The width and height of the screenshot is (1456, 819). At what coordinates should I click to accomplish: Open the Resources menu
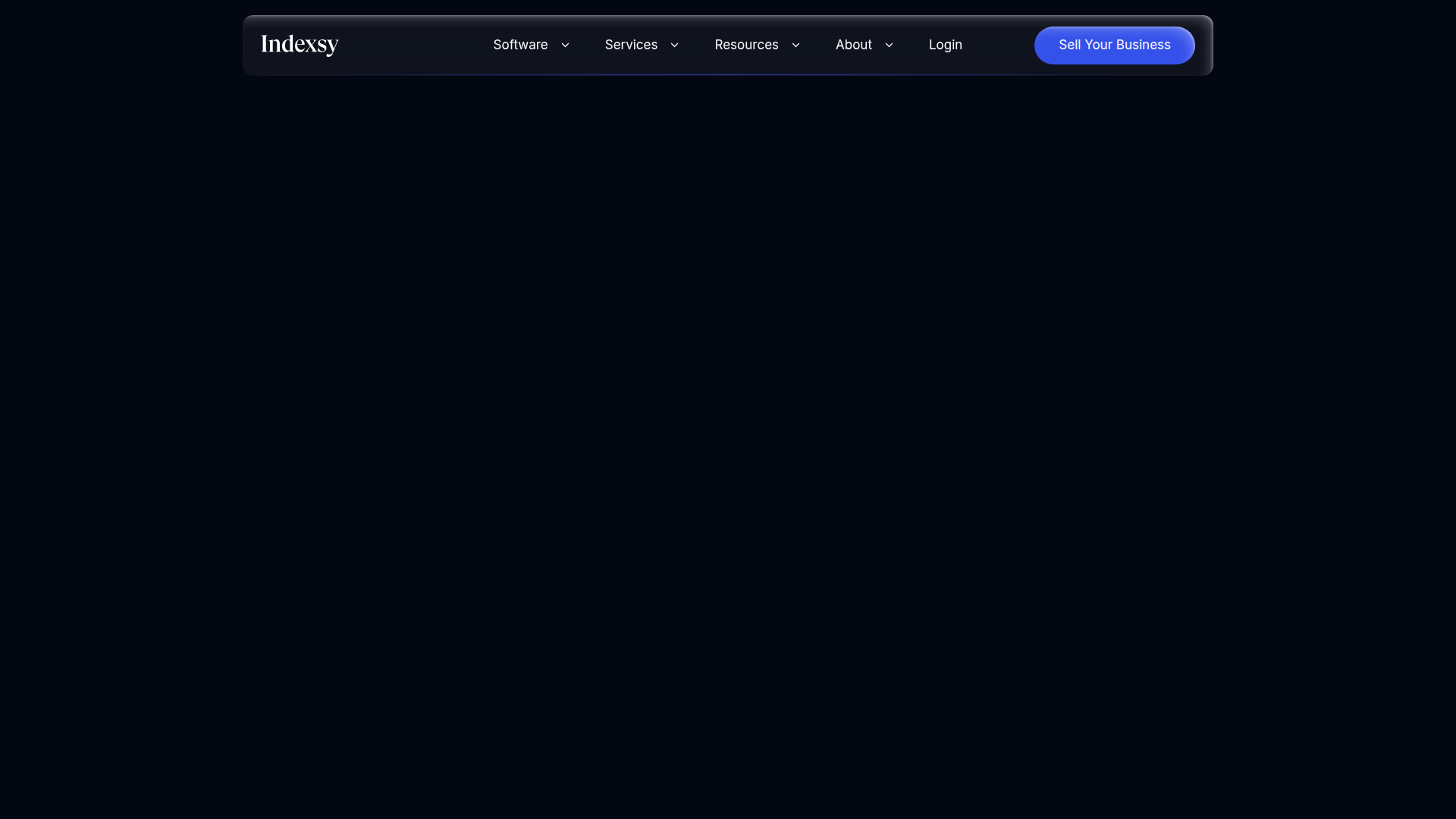click(x=746, y=45)
